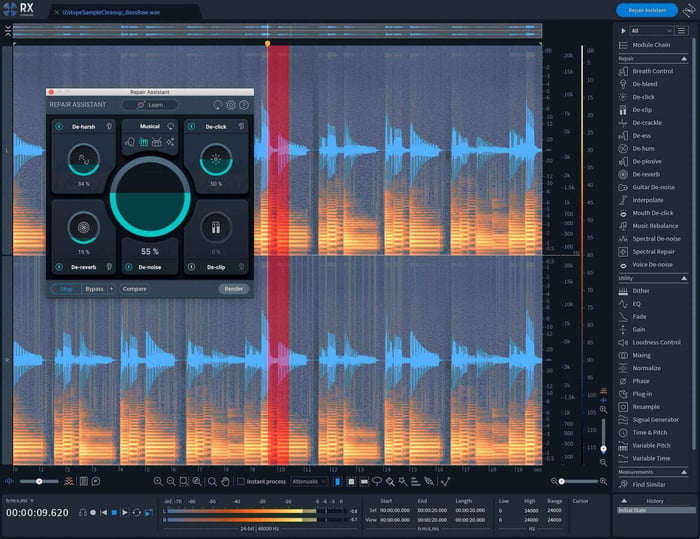
Task: Click the Render button
Action: click(x=233, y=289)
